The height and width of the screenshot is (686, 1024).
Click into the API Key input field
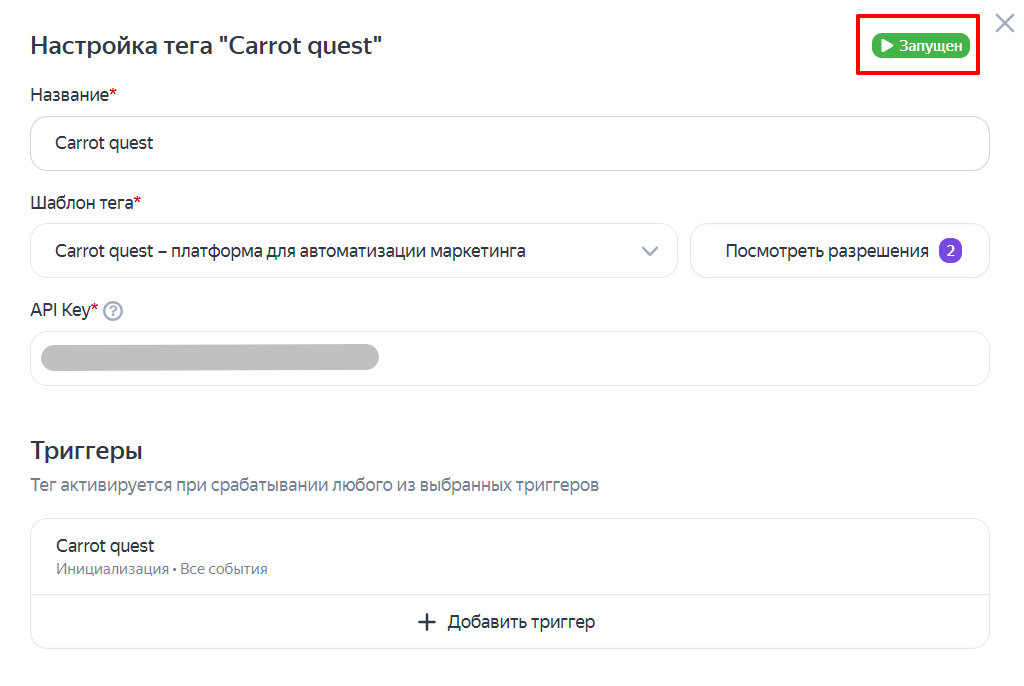coord(680,358)
